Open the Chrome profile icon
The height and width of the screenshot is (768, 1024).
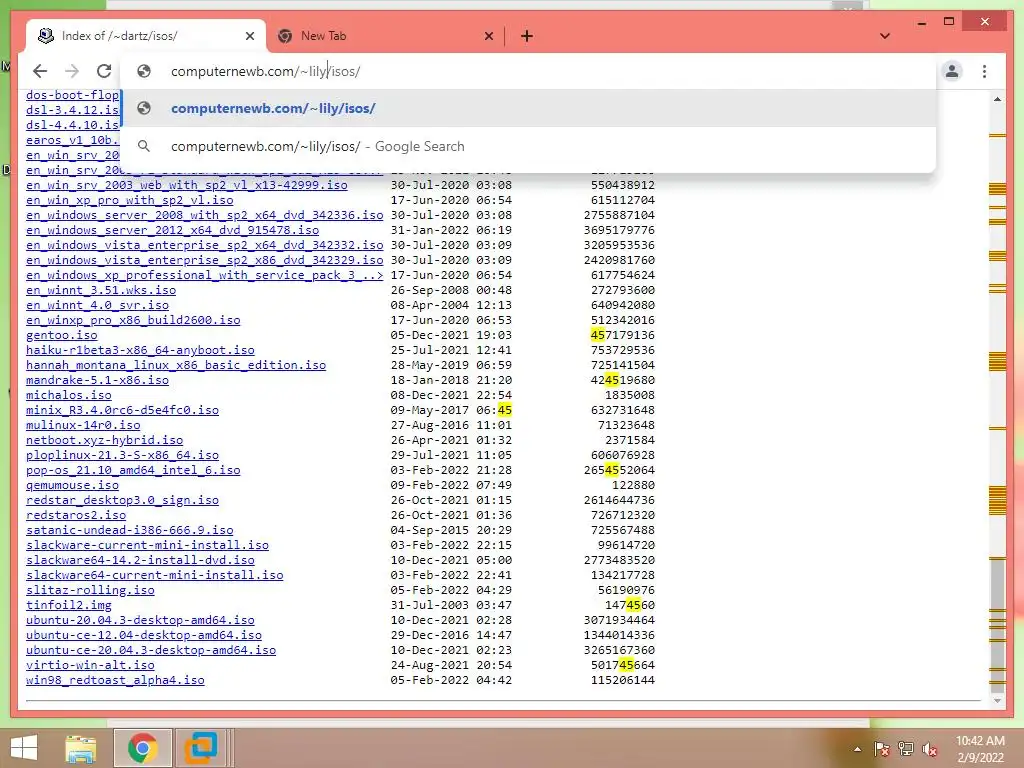pyautogui.click(x=952, y=71)
